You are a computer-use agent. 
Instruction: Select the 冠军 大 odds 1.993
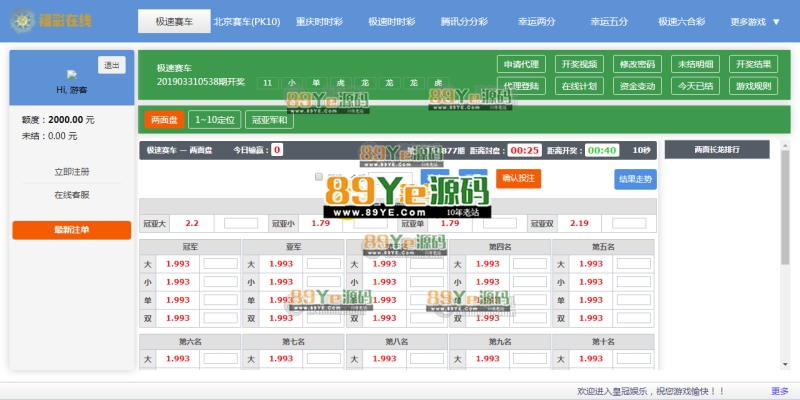(x=178, y=264)
